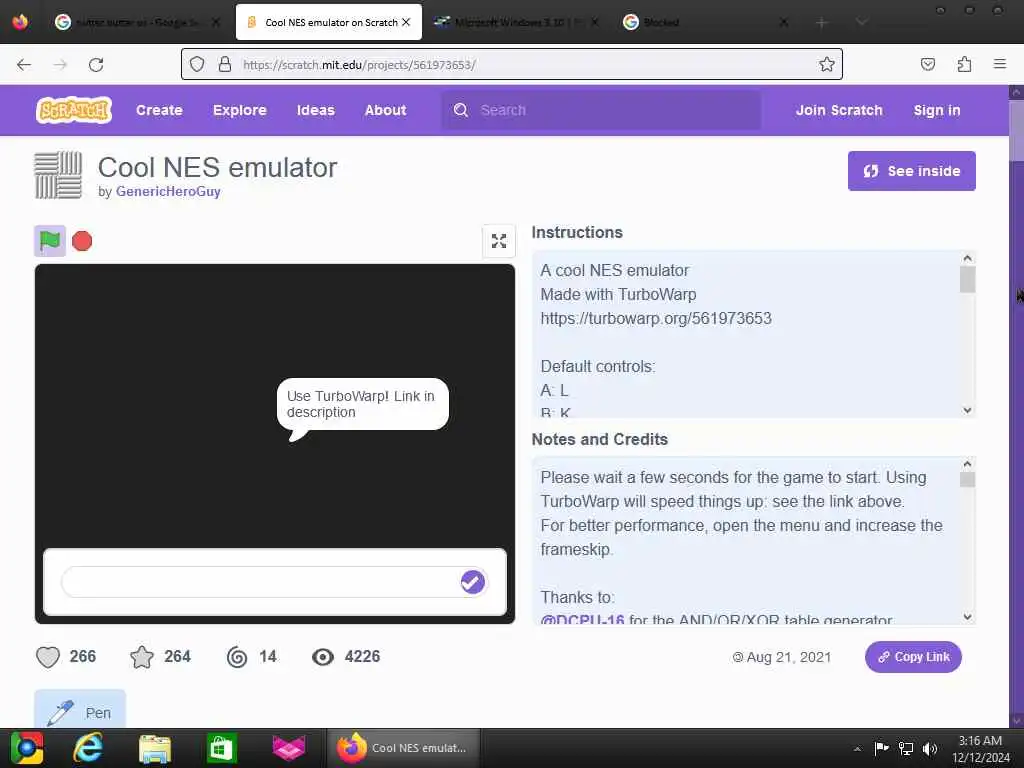Bookmark page with the star icon

tap(827, 64)
